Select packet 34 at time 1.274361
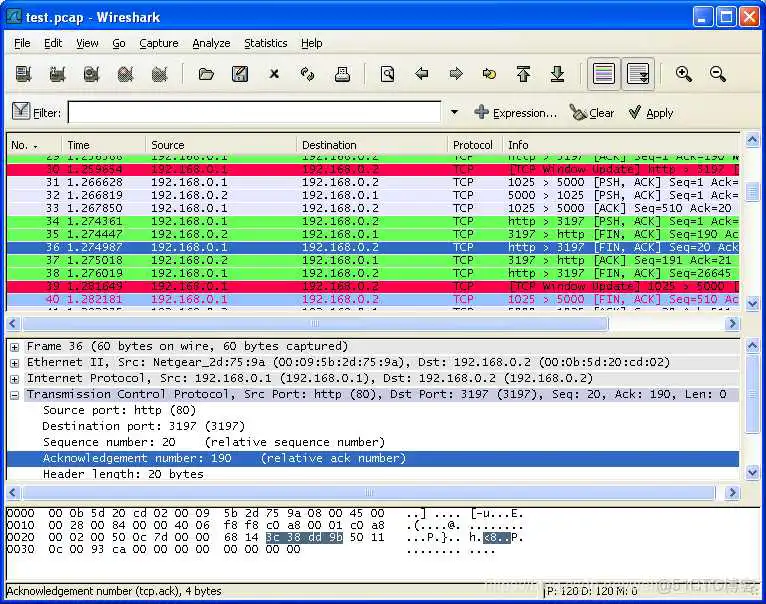This screenshot has height=604, width=766. pyautogui.click(x=373, y=221)
